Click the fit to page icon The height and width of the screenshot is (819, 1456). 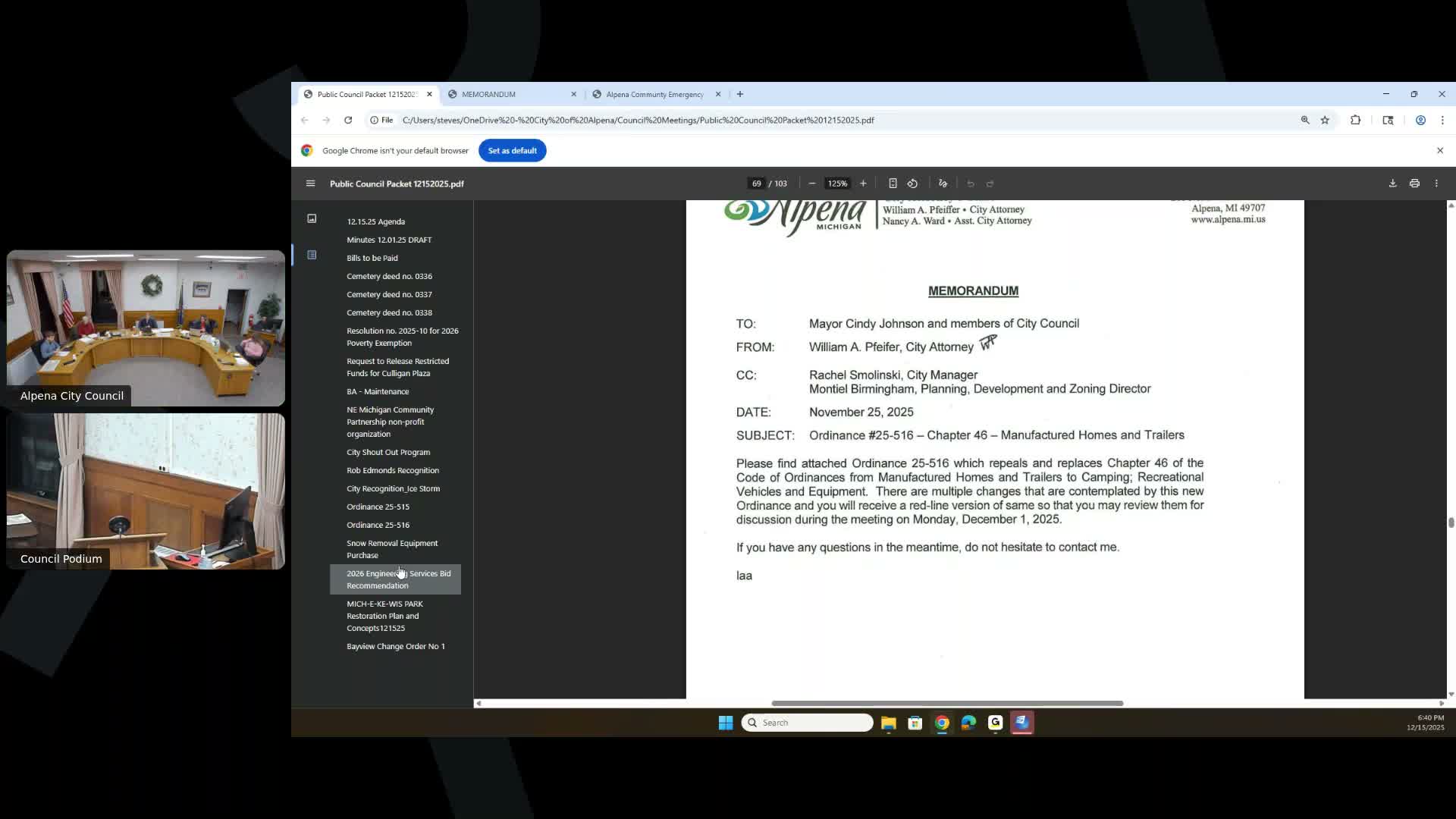[893, 184]
